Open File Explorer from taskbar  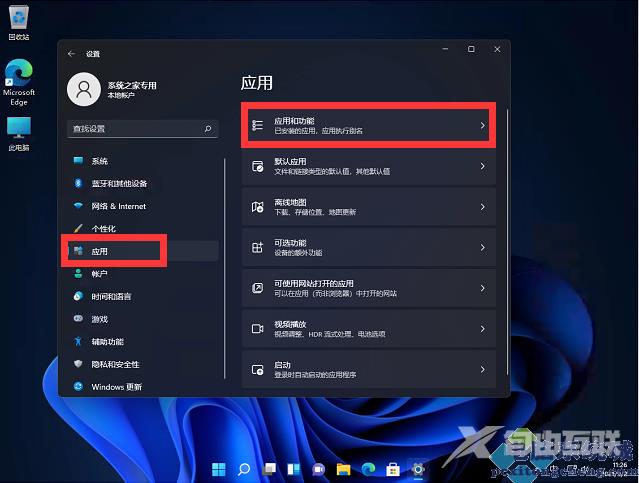[x=344, y=470]
